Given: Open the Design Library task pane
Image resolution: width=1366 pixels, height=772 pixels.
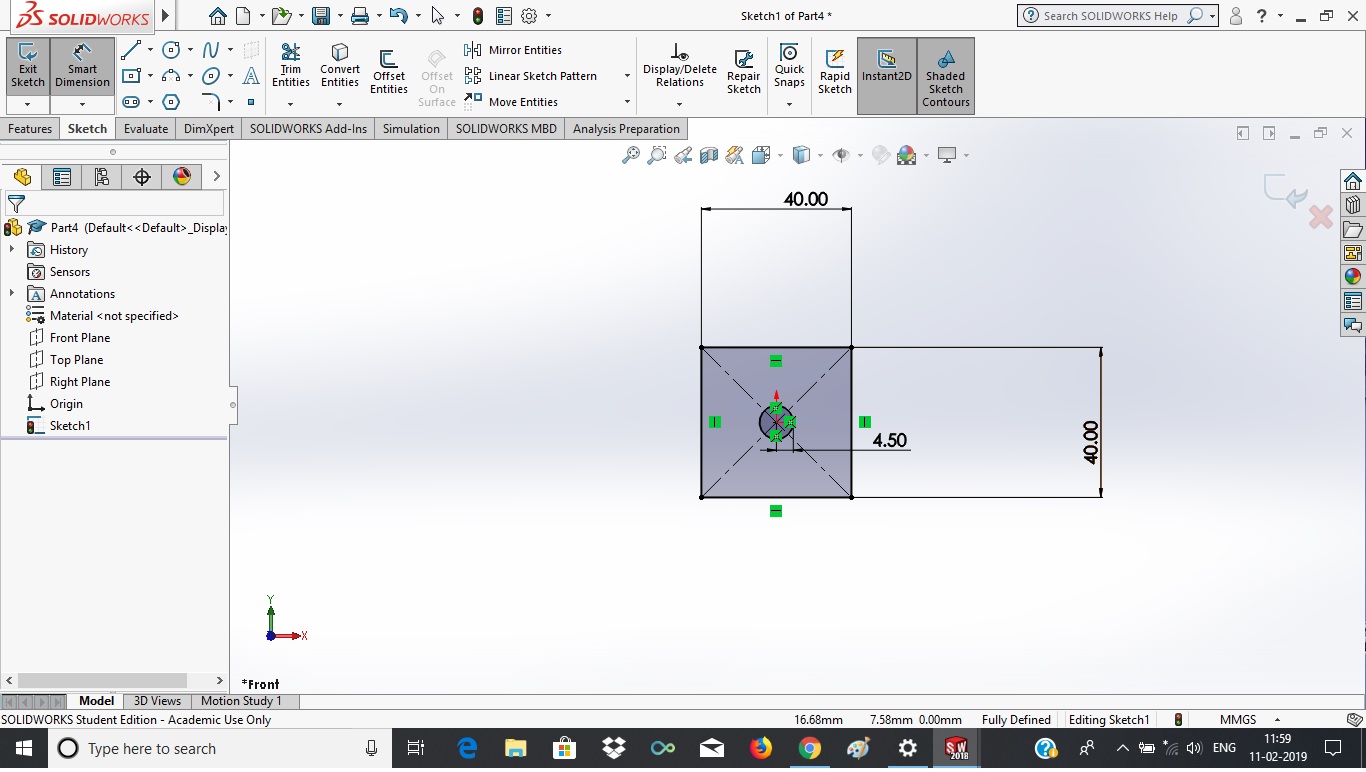Looking at the screenshot, I should click(1353, 205).
